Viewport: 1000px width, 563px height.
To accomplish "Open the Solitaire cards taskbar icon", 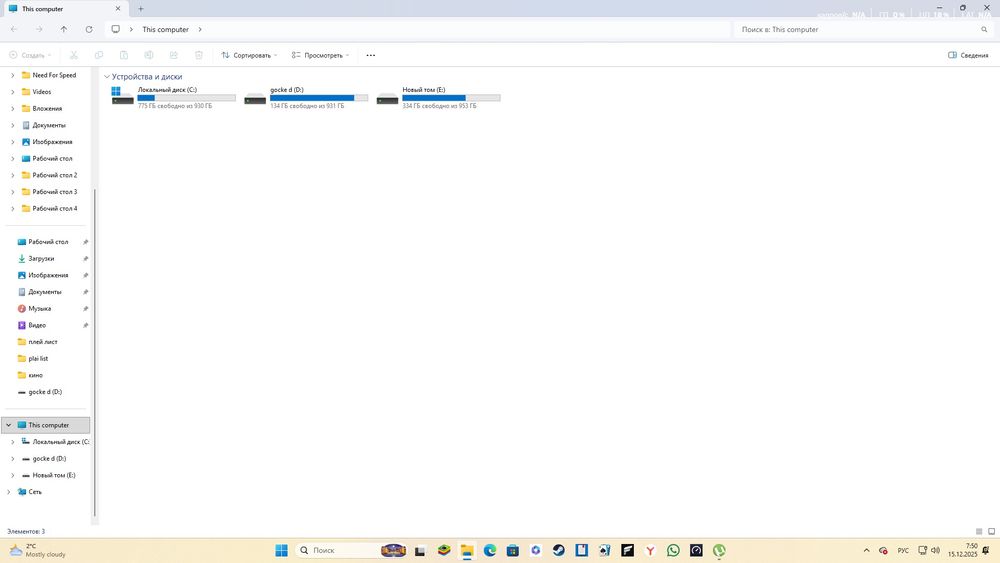I will (605, 550).
